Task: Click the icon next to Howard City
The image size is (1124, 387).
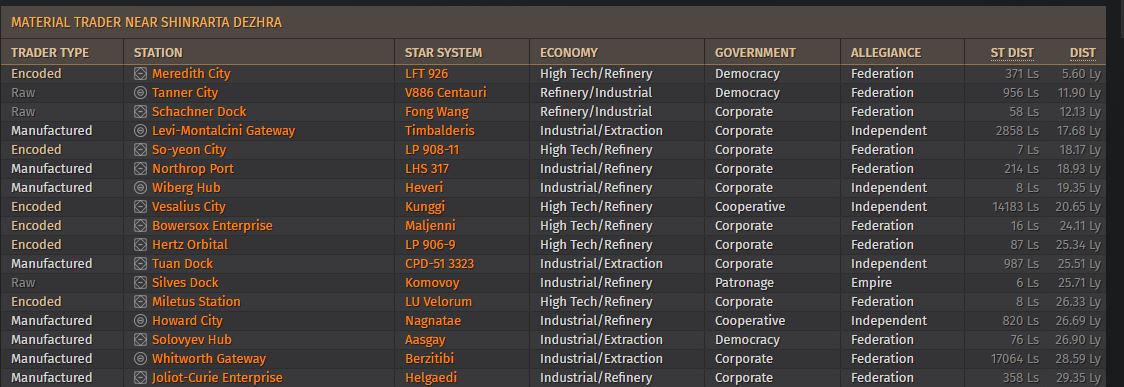Action: tap(140, 320)
